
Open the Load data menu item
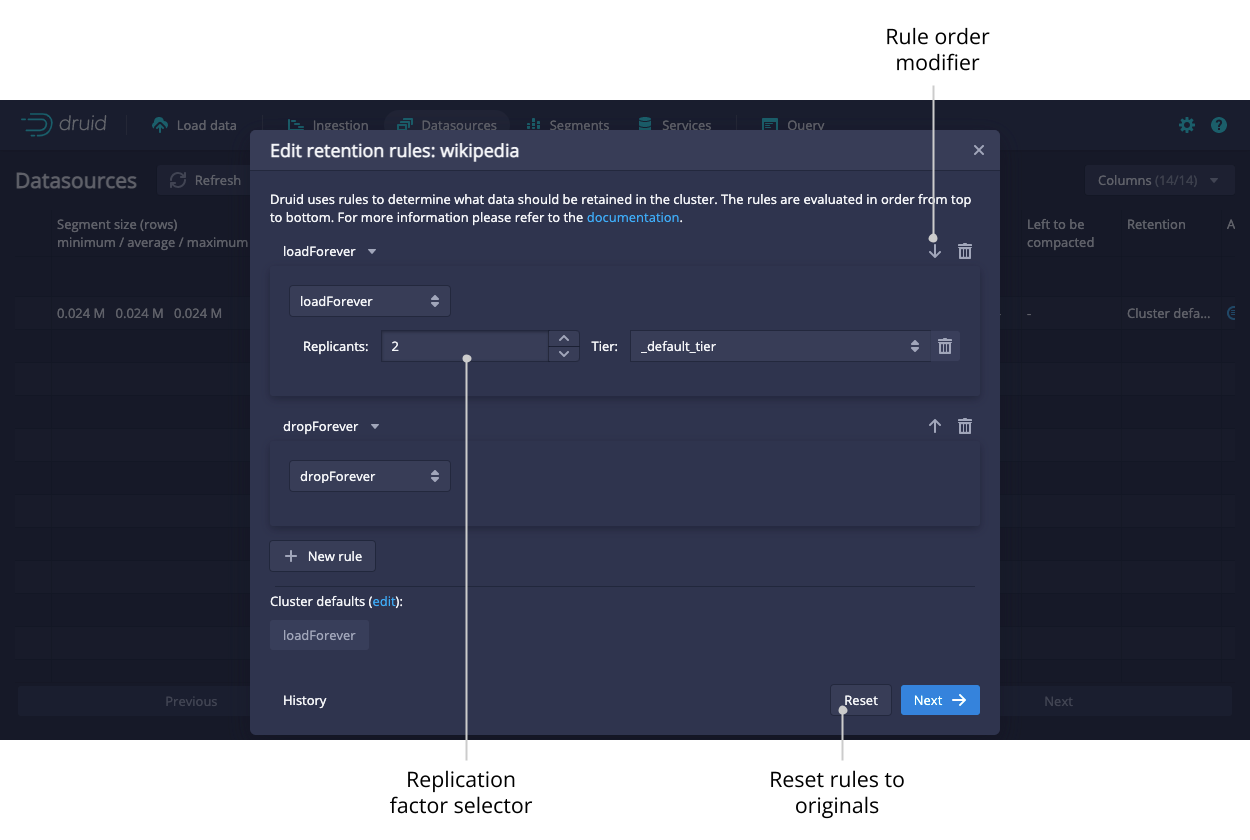(x=195, y=125)
